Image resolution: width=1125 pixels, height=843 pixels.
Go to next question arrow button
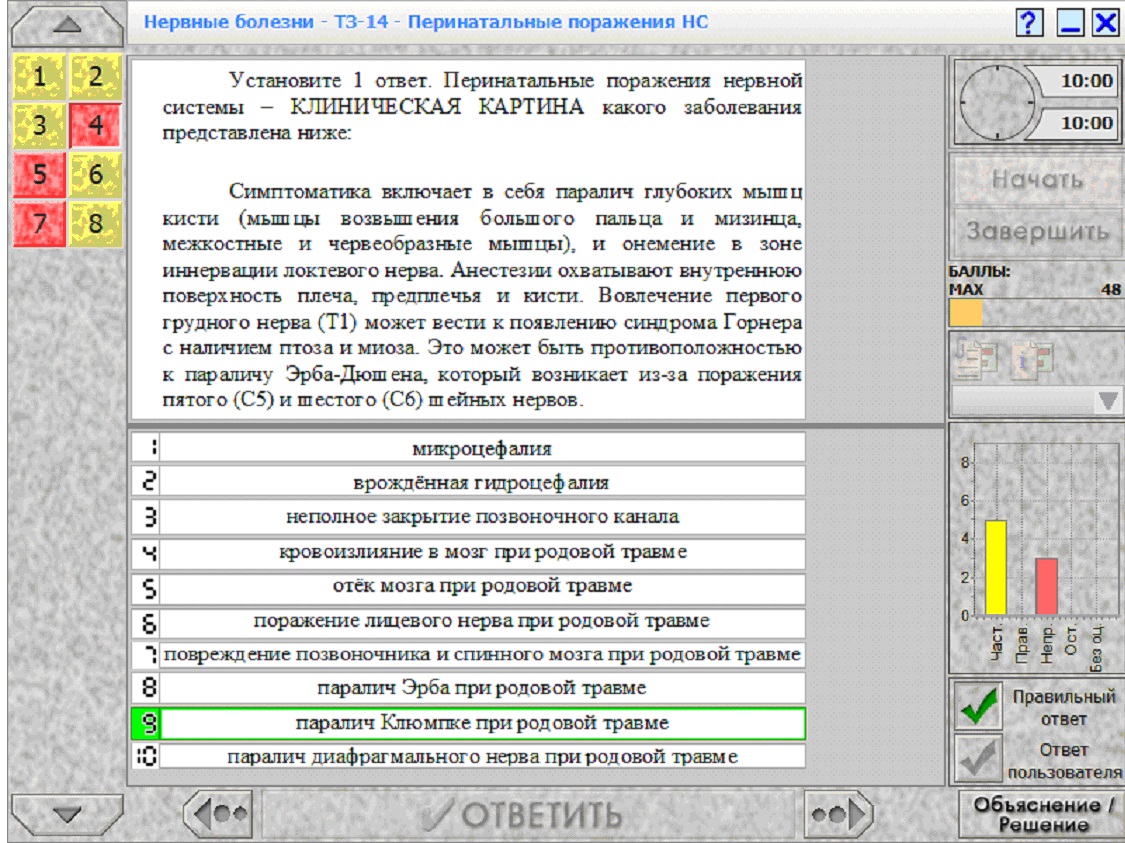click(837, 814)
